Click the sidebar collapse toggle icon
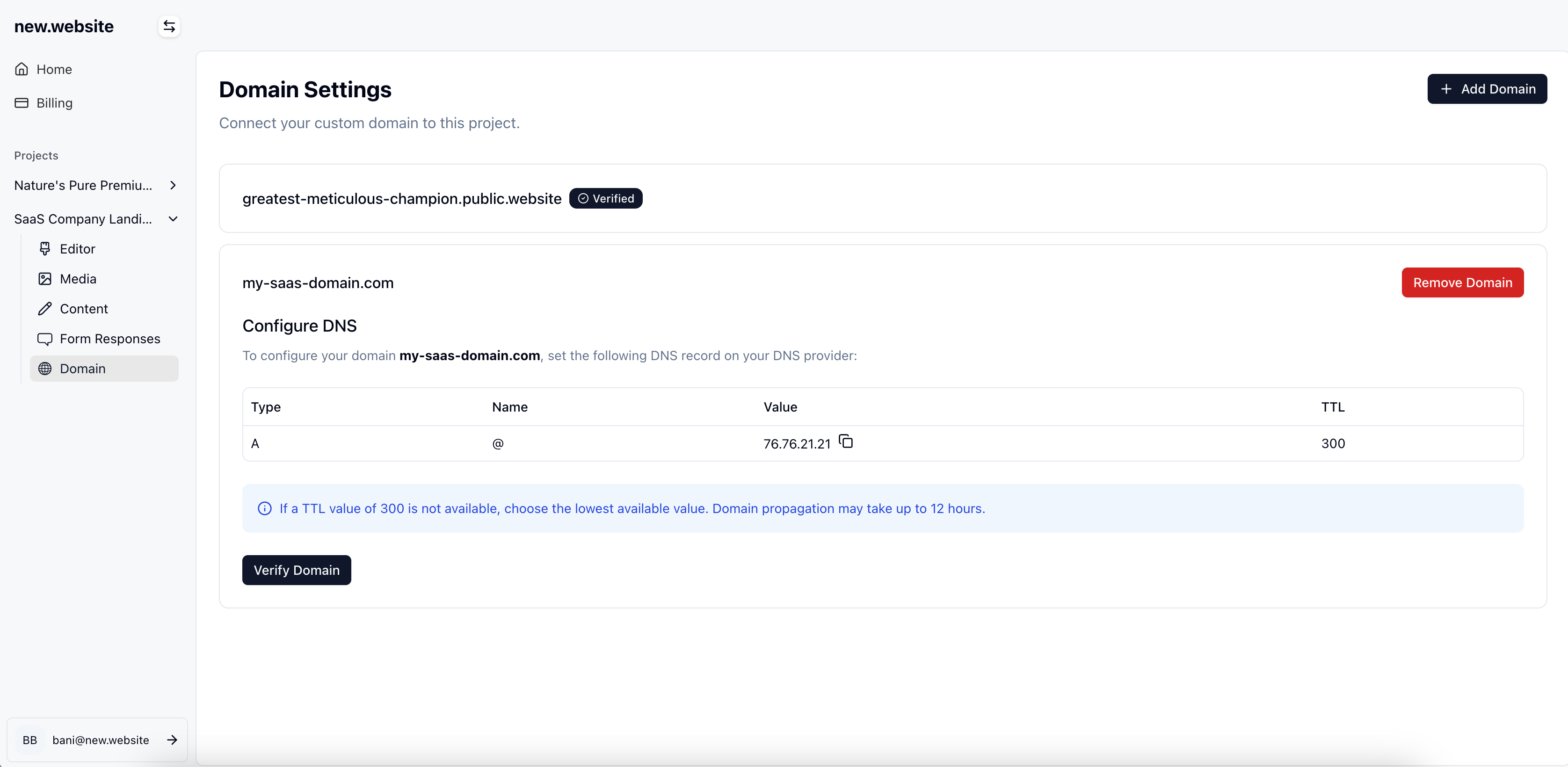Screen dimensions: 1568x767 click(x=169, y=26)
